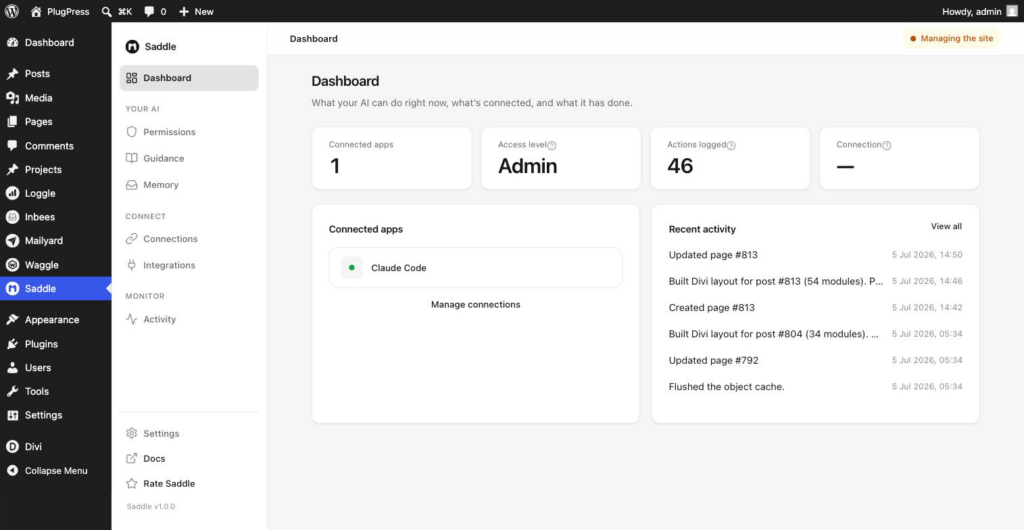Open the search command icon
The image size is (1024, 530).
coord(107,11)
